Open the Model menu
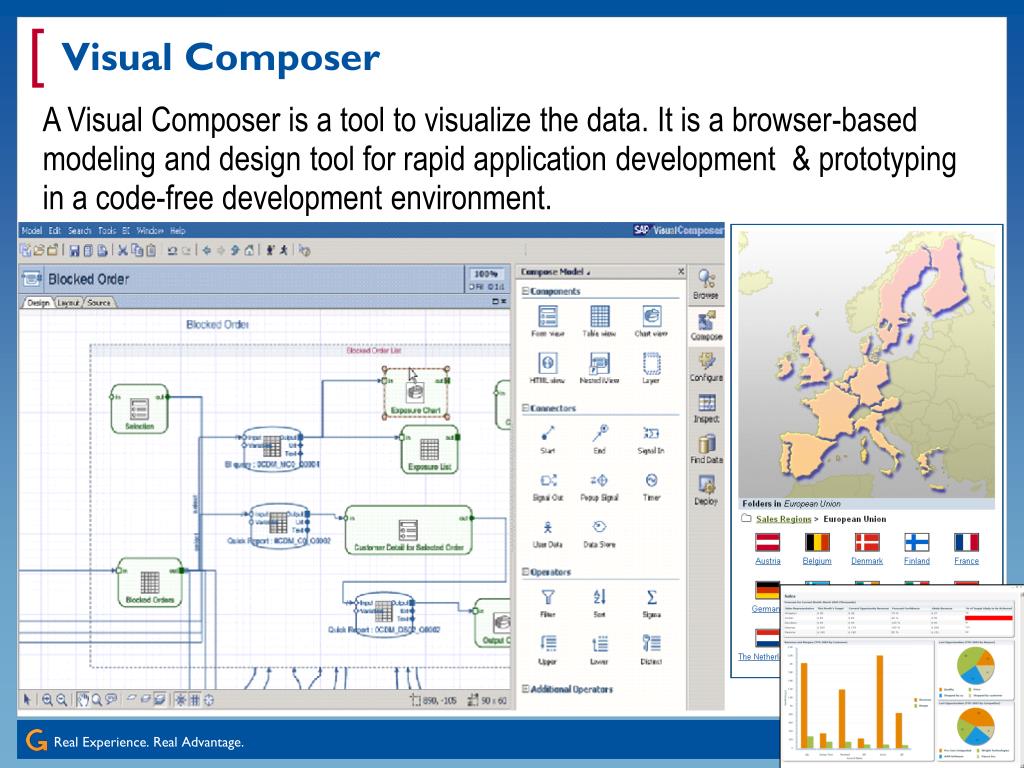Image resolution: width=1024 pixels, height=768 pixels. tap(31, 231)
